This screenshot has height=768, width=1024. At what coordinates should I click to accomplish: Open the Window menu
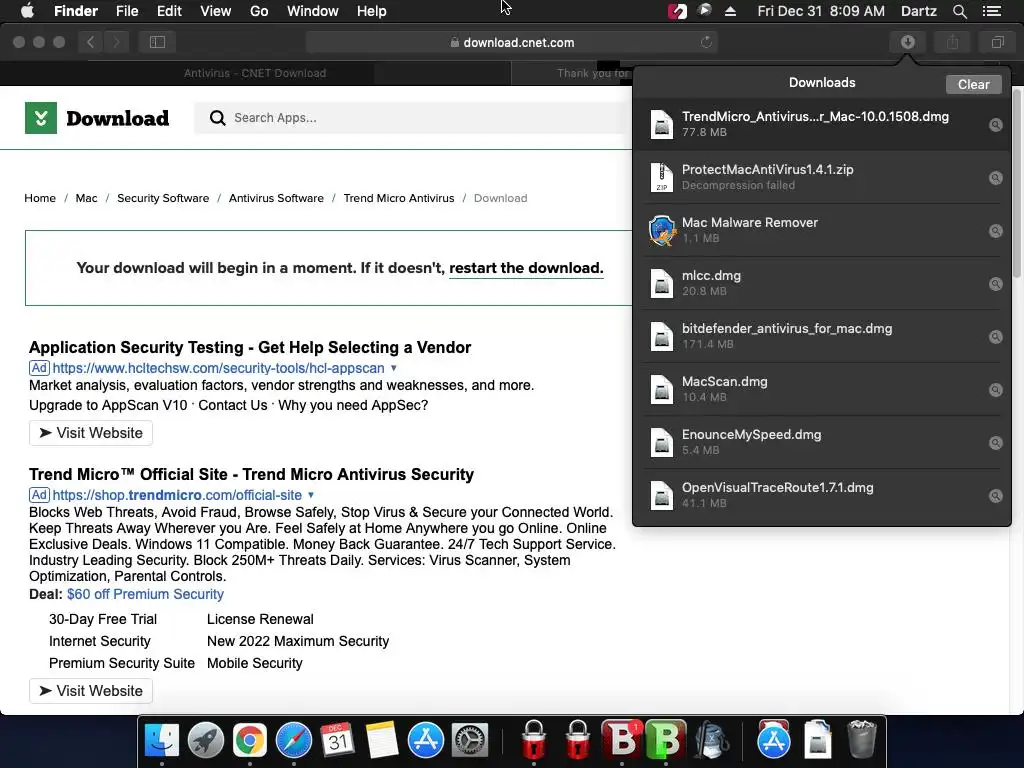tap(313, 11)
